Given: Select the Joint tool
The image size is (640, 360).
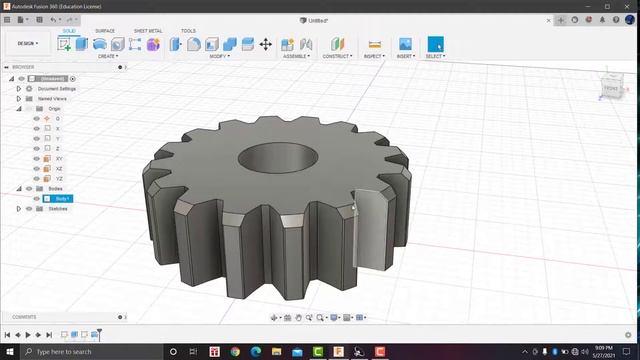Looking at the screenshot, I should pyautogui.click(x=306, y=44).
